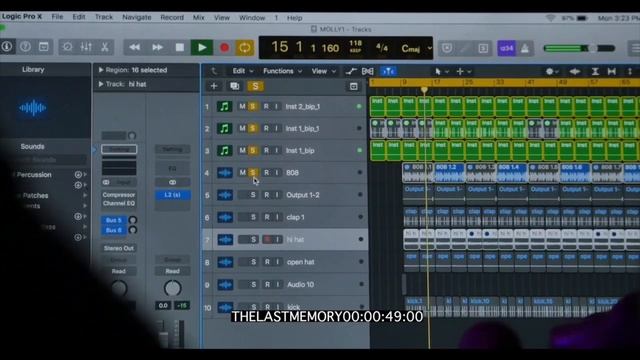Image resolution: width=640 pixels, height=360 pixels.
Task: Toggle the Toolbar button in control bar
Action: [44, 47]
